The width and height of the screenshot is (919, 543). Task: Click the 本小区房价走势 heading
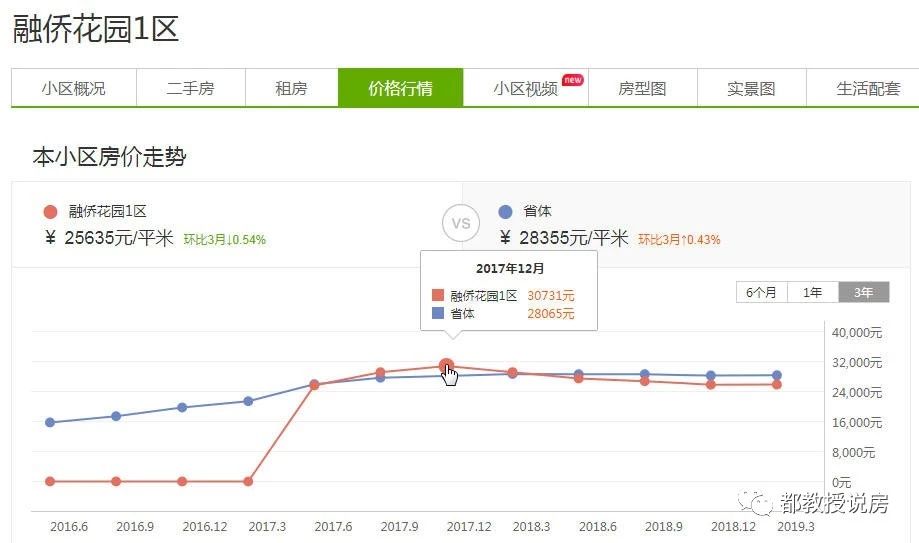click(110, 157)
